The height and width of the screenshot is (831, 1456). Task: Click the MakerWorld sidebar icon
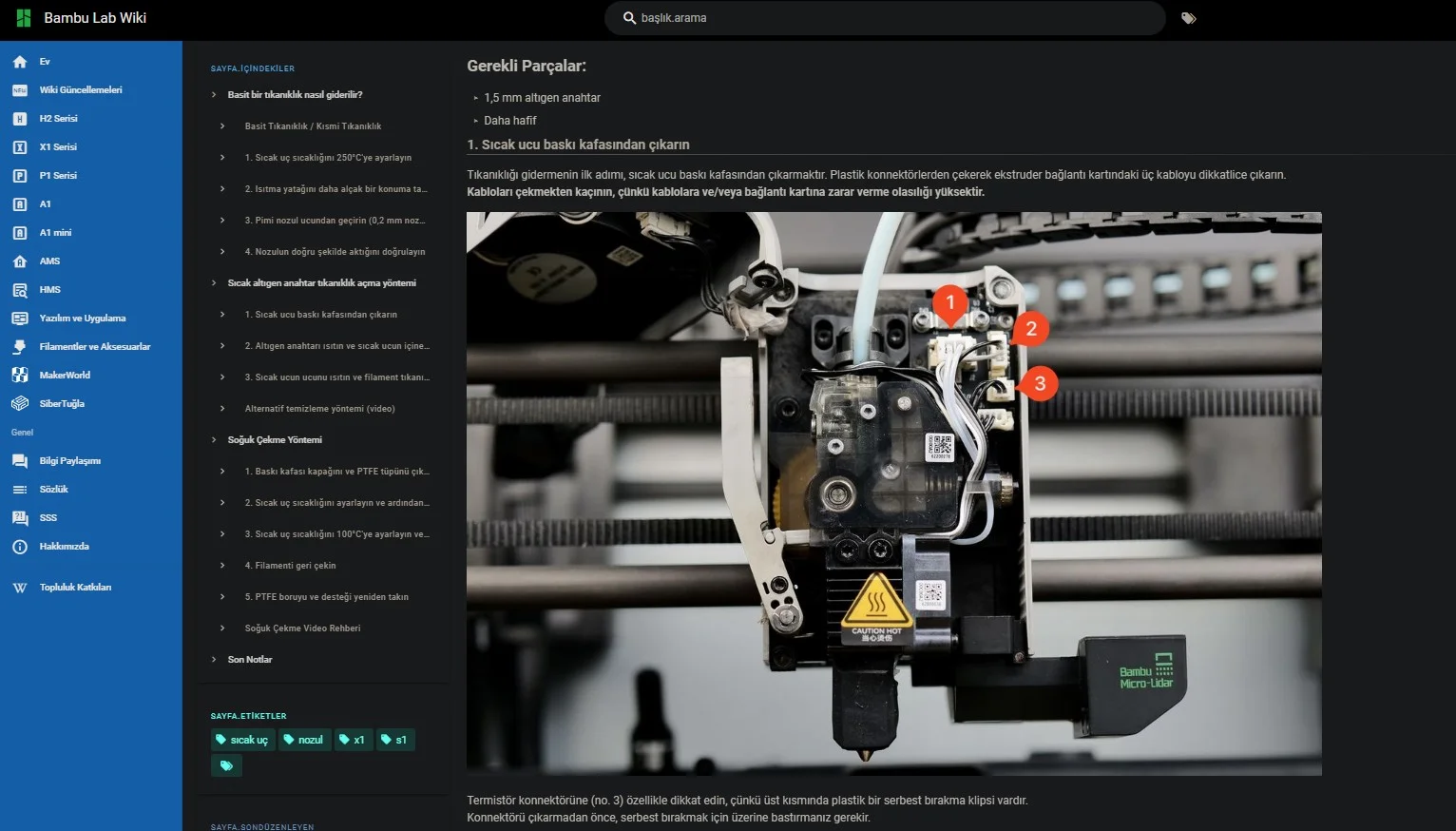[20, 376]
